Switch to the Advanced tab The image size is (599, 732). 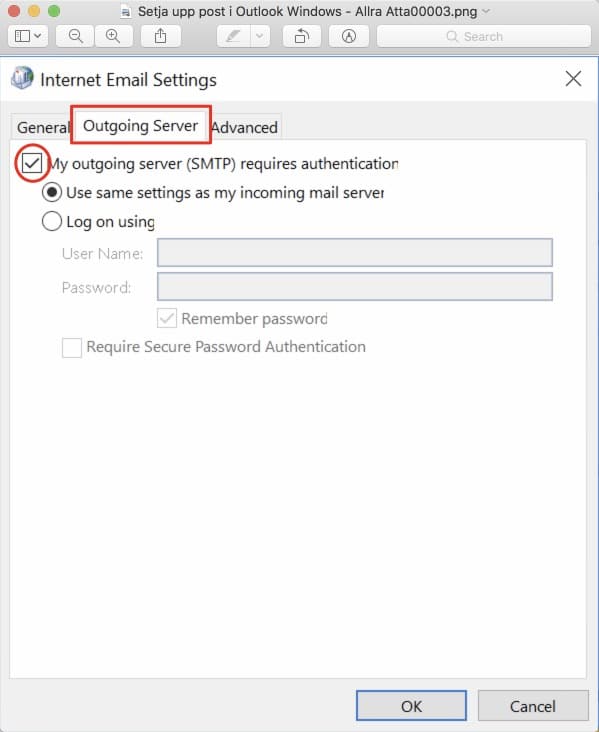click(245, 127)
